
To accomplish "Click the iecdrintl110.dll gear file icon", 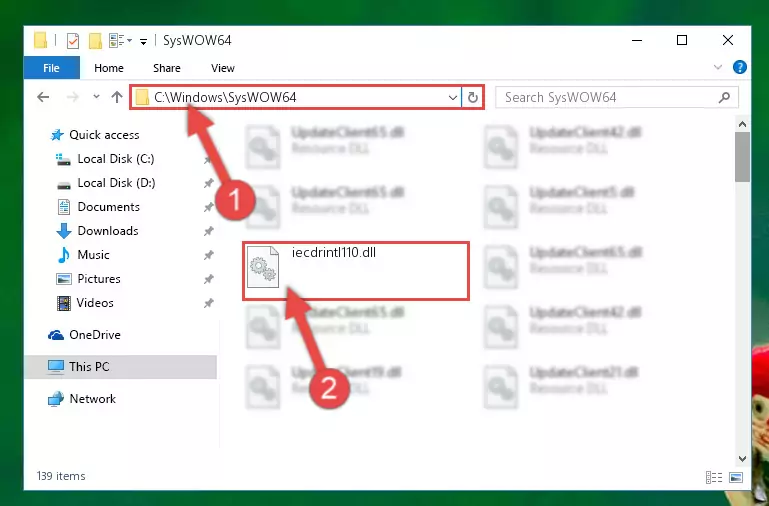I will click(x=263, y=267).
